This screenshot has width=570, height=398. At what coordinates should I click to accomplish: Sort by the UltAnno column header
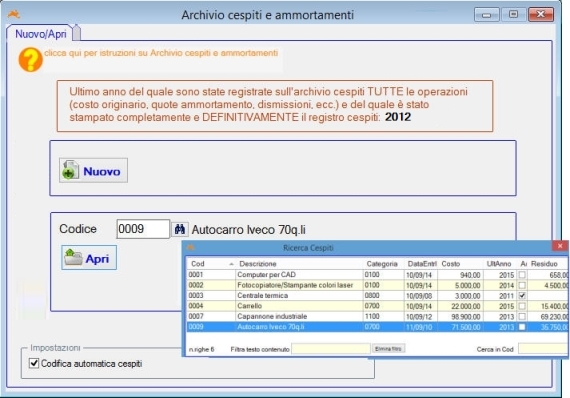(x=499, y=264)
